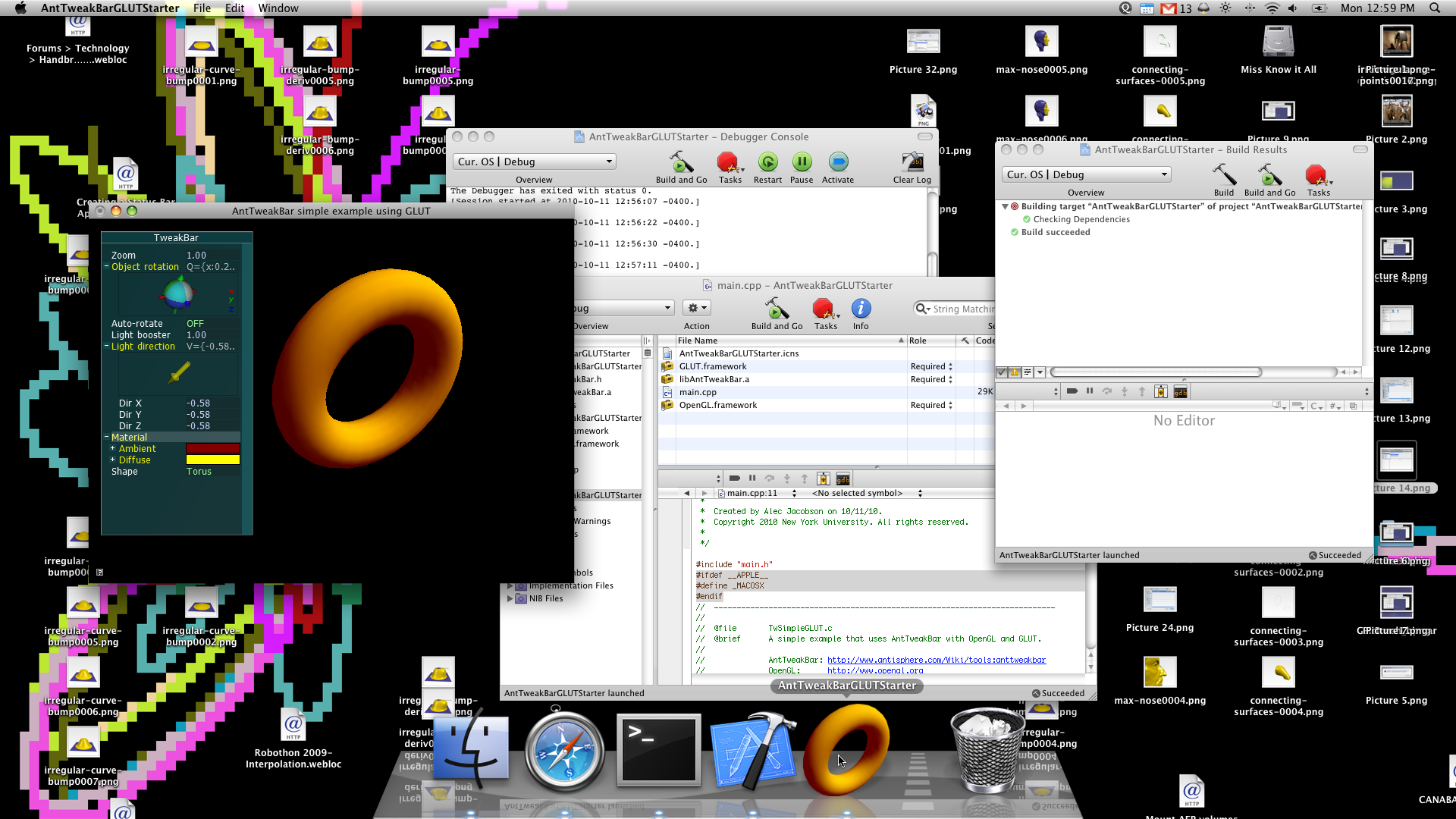Image resolution: width=1456 pixels, height=819 pixels.
Task: Click the Clear Log toolbar icon
Action: 912,163
